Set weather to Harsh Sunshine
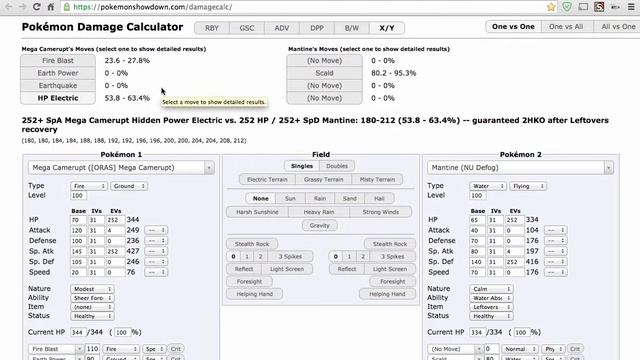 point(257,212)
